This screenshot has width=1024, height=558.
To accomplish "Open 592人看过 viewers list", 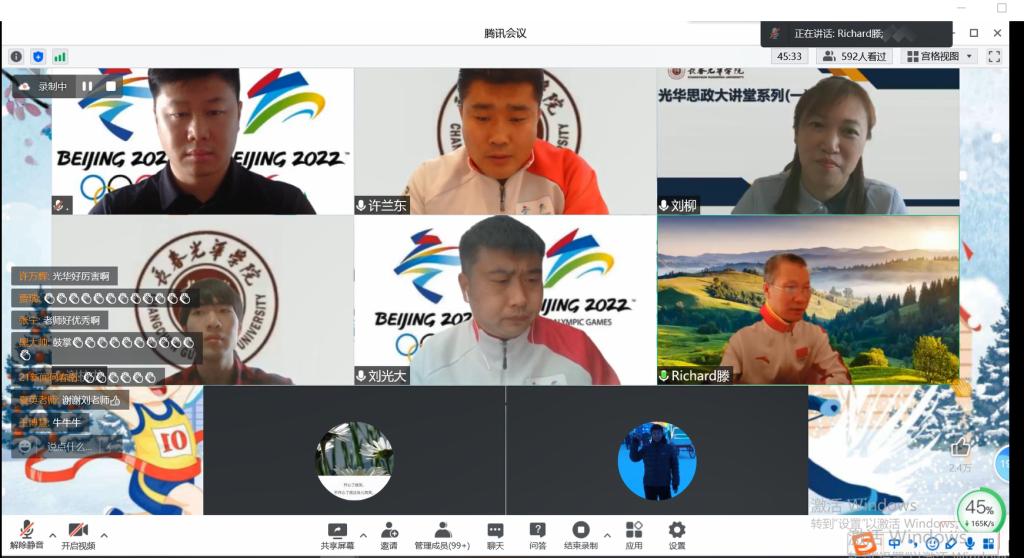I will tap(854, 57).
